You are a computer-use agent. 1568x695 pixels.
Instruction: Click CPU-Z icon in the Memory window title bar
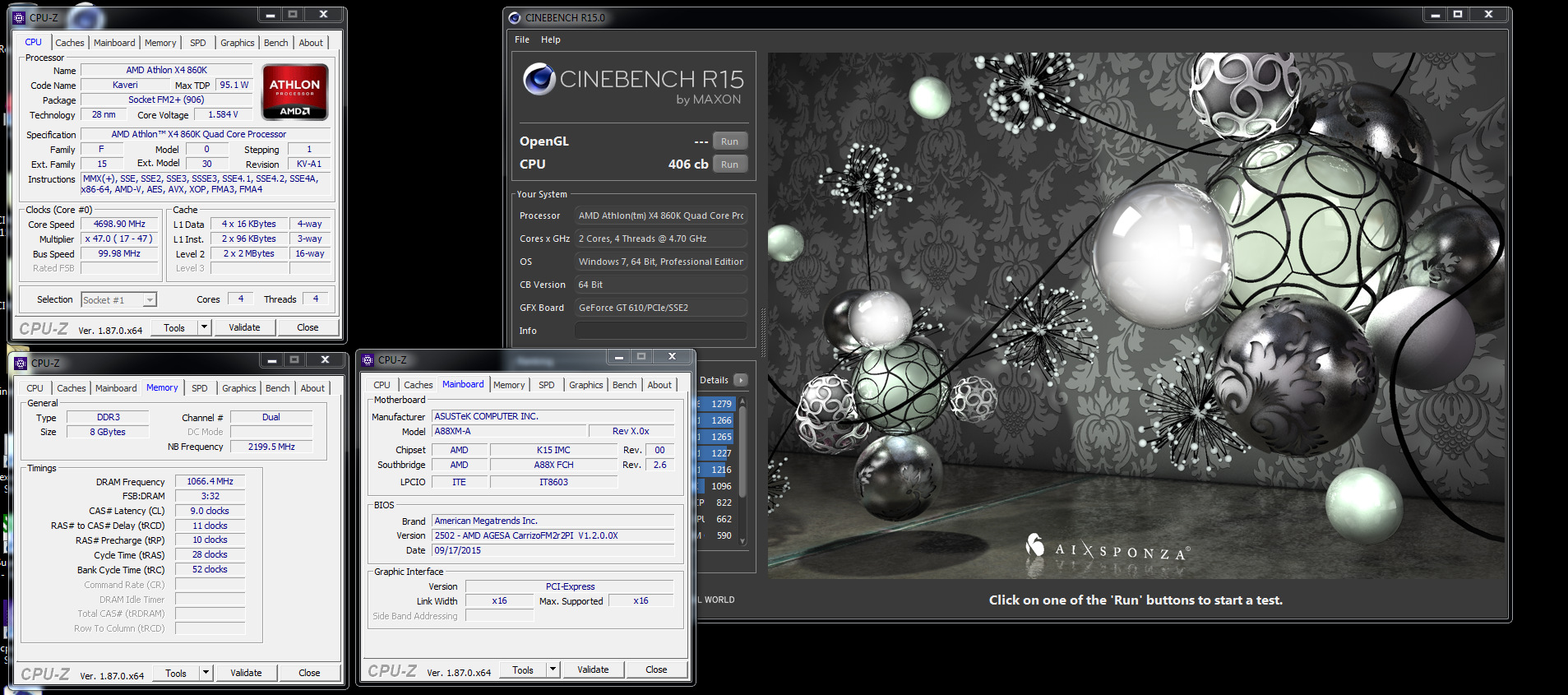point(21,363)
